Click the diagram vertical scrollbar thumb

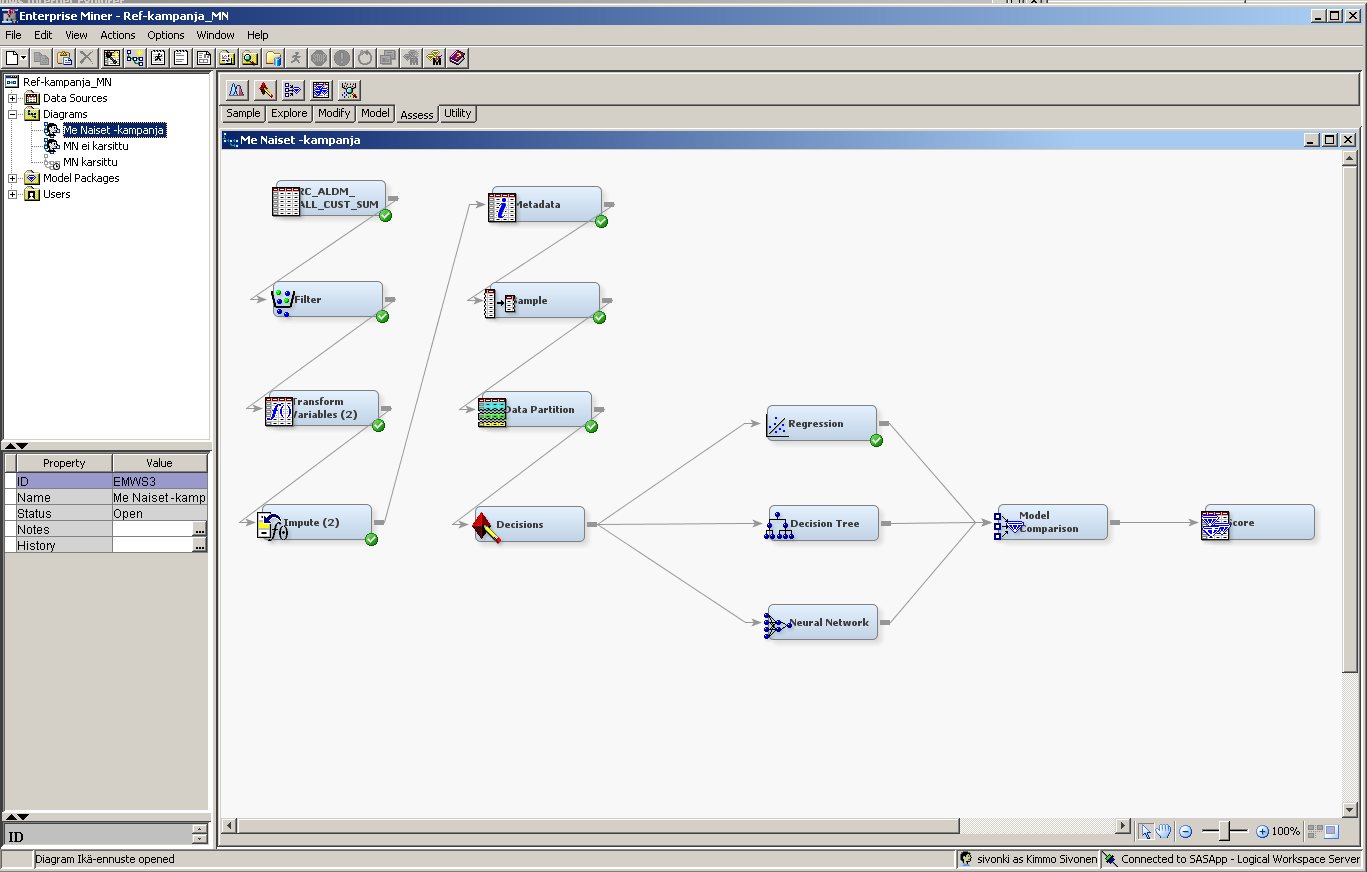[x=1349, y=418]
